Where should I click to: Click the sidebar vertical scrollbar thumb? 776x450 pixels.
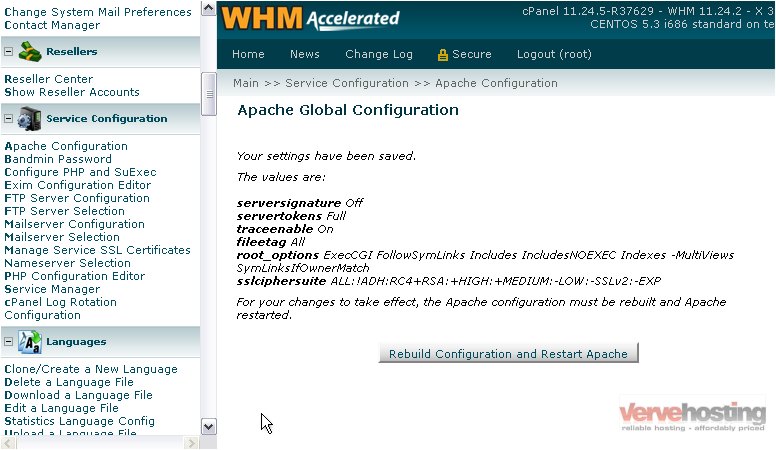(x=209, y=94)
